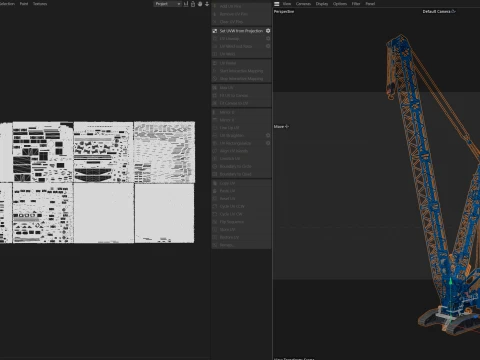This screenshot has width=480, height=360.
Task: Click the Reset UV icon
Action: click(215, 199)
